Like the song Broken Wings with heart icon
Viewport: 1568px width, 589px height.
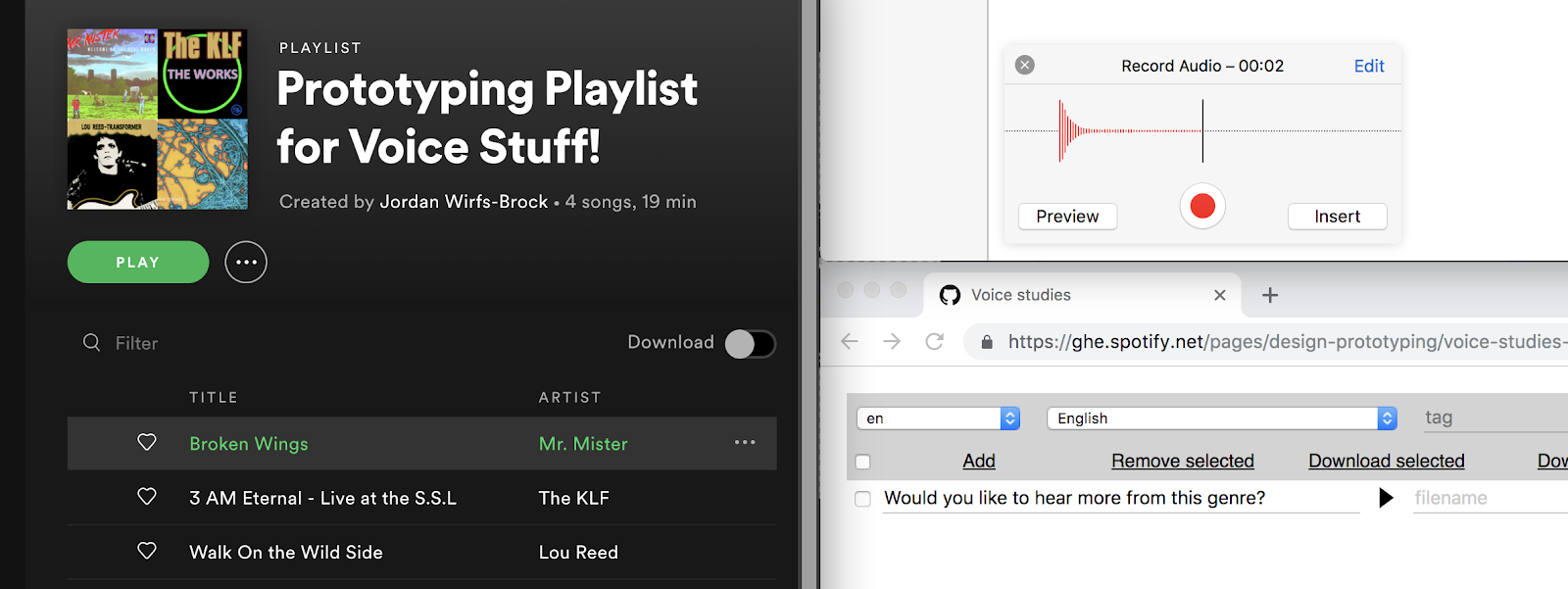(x=147, y=443)
